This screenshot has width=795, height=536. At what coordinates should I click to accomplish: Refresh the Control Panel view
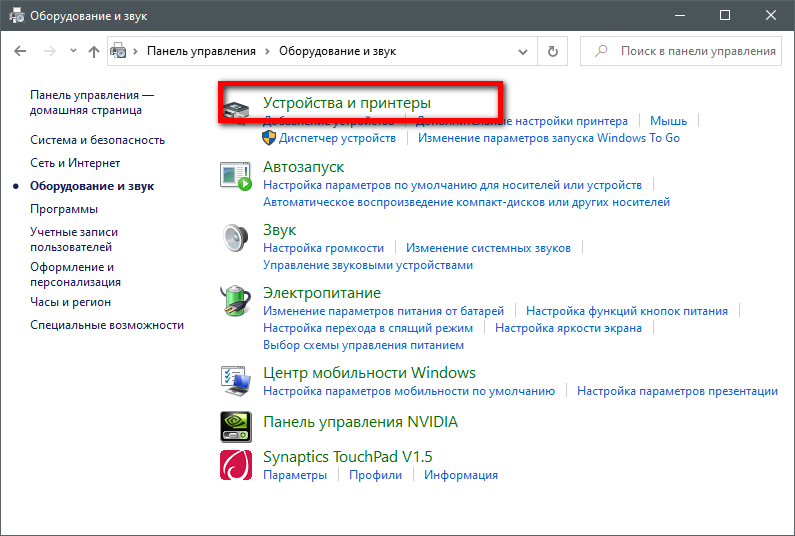tap(552, 51)
